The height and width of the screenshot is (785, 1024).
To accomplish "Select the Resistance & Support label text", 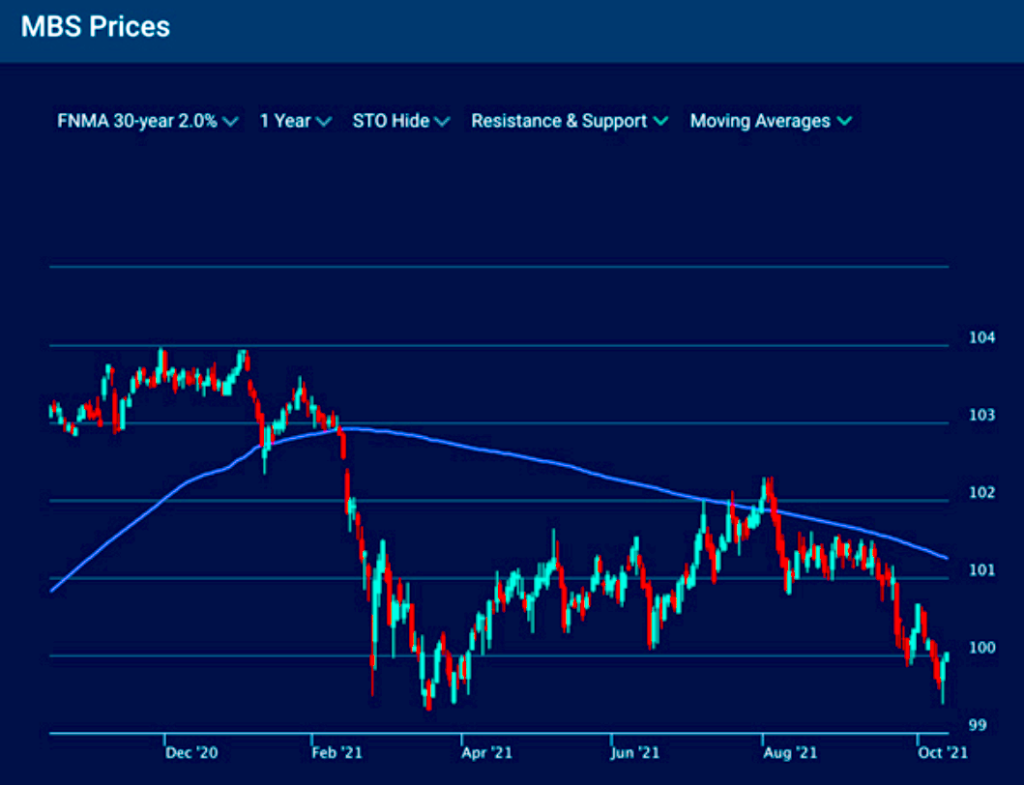I will [x=559, y=121].
